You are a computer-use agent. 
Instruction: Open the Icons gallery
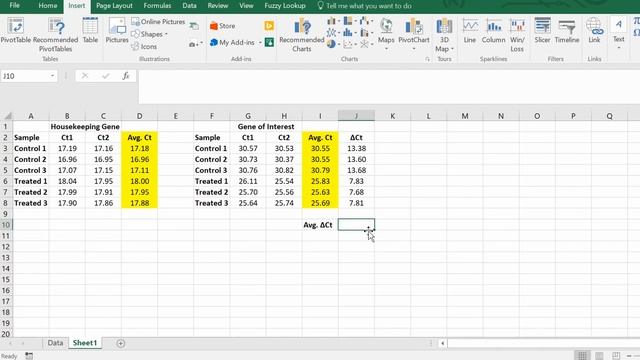tap(144, 47)
